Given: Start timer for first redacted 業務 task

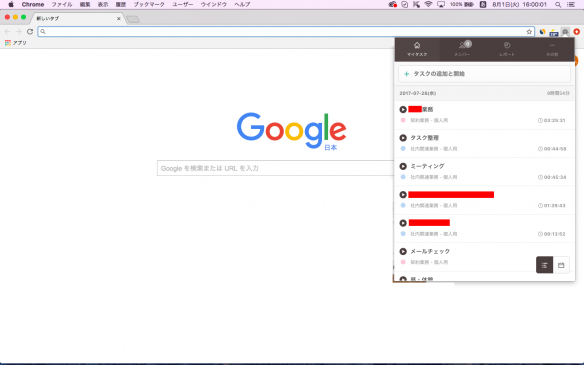Looking at the screenshot, I should coord(403,110).
